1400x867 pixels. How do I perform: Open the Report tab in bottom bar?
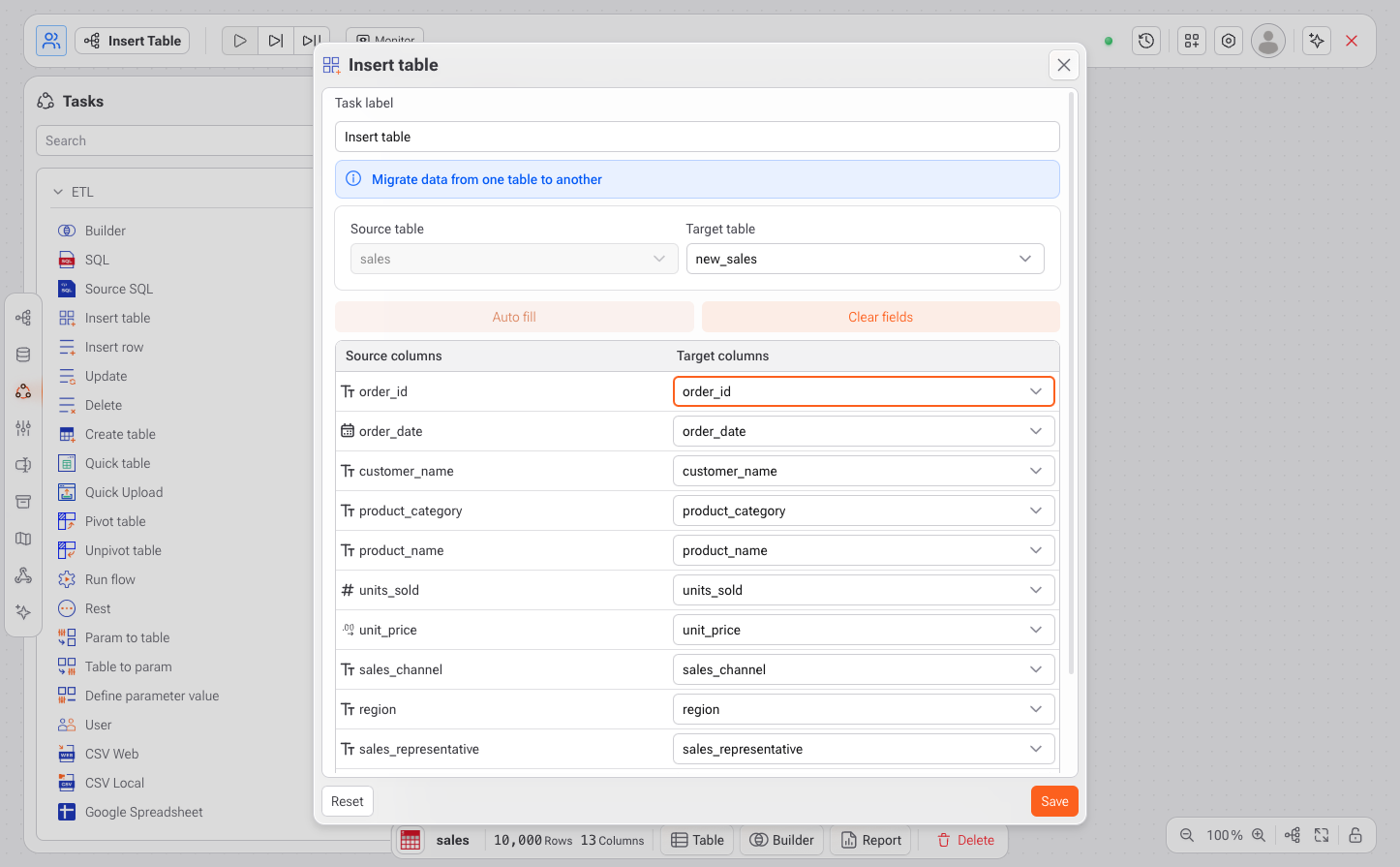pos(870,840)
